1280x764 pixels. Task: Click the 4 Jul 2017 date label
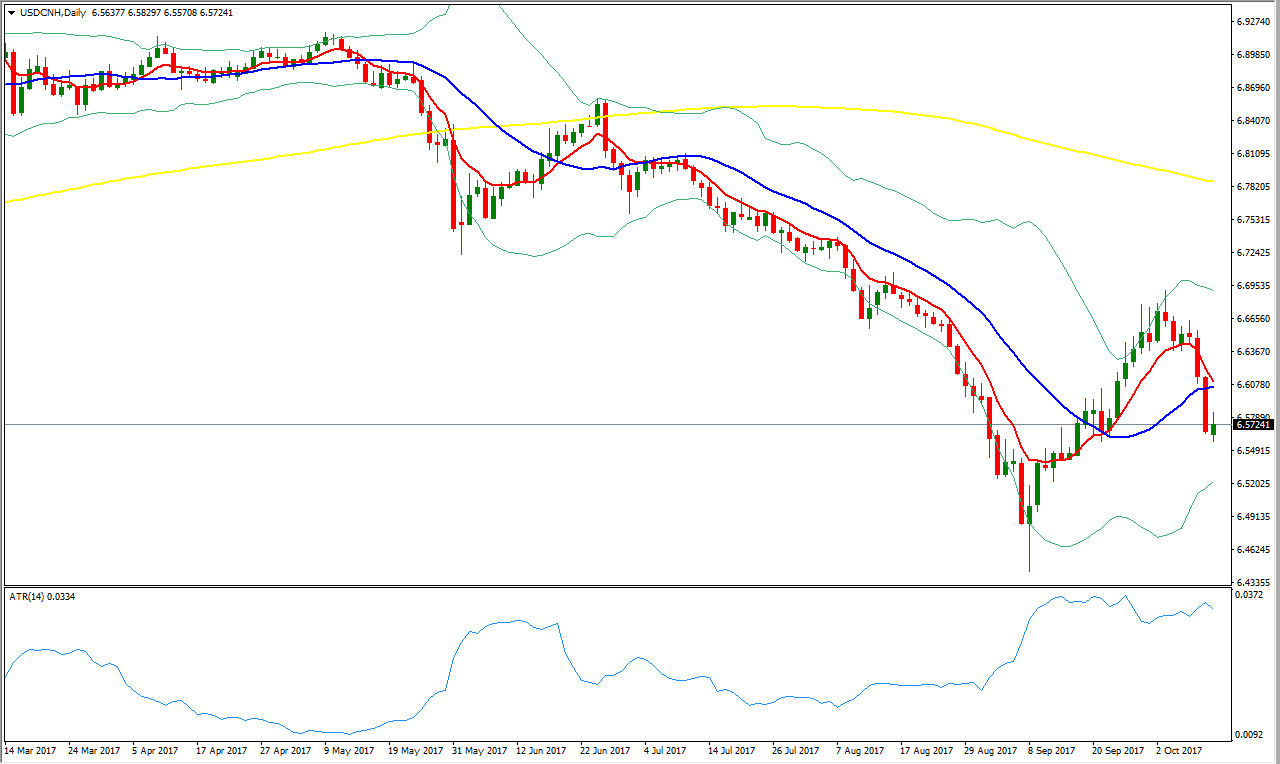(667, 749)
